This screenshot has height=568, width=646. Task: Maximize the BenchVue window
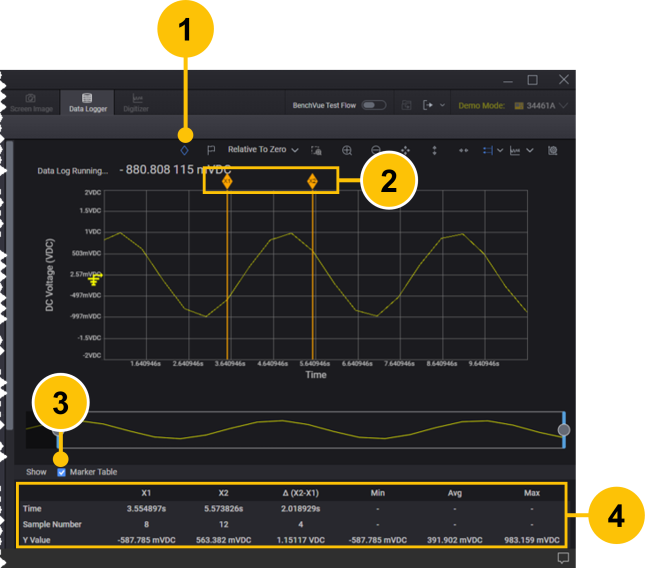[532, 80]
